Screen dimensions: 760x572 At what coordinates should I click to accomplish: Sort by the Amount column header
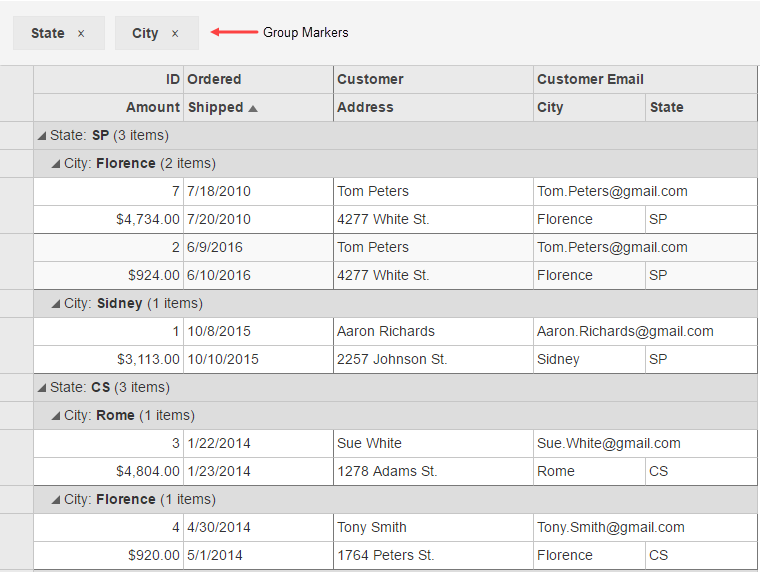pos(152,107)
